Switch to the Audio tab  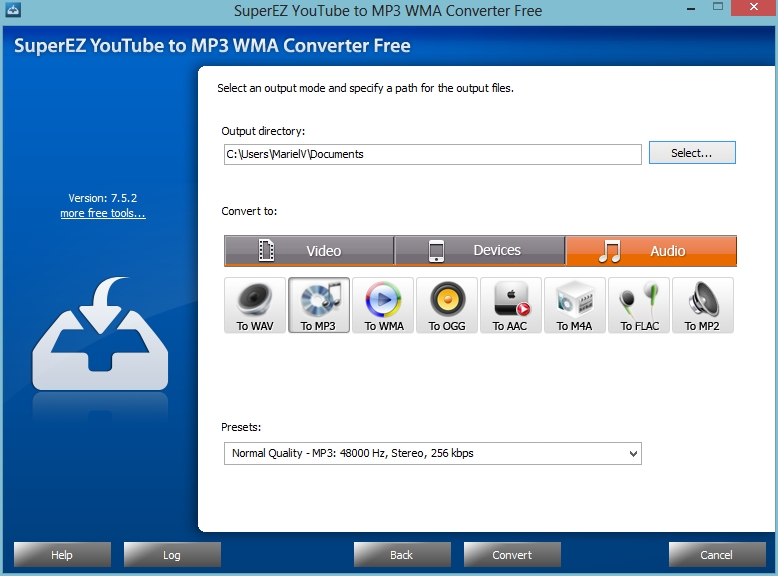651,251
